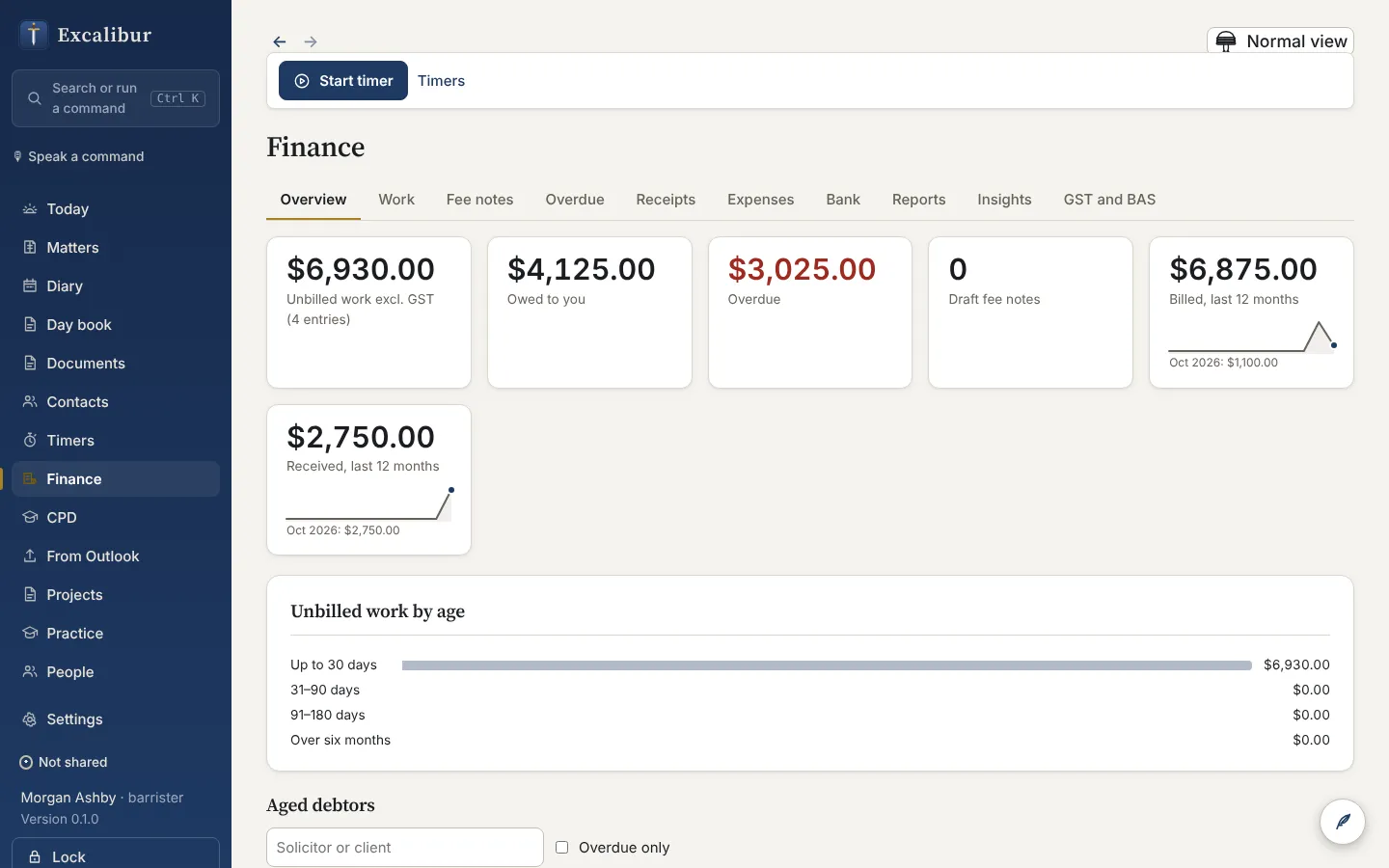Image resolution: width=1389 pixels, height=868 pixels.
Task: Select the Receipts tab
Action: click(666, 200)
